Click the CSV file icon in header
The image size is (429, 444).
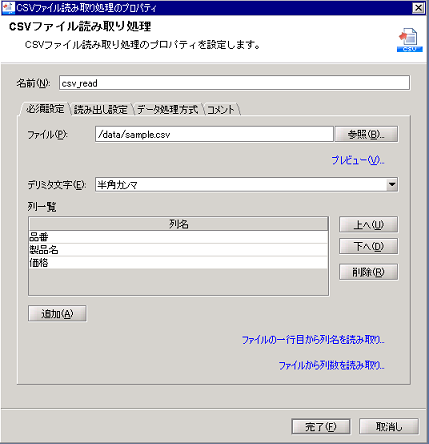[x=409, y=40]
